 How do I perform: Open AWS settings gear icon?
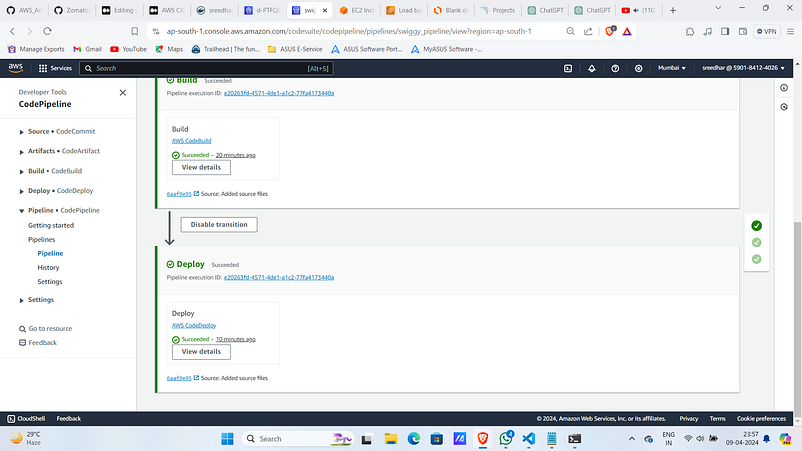[638, 68]
